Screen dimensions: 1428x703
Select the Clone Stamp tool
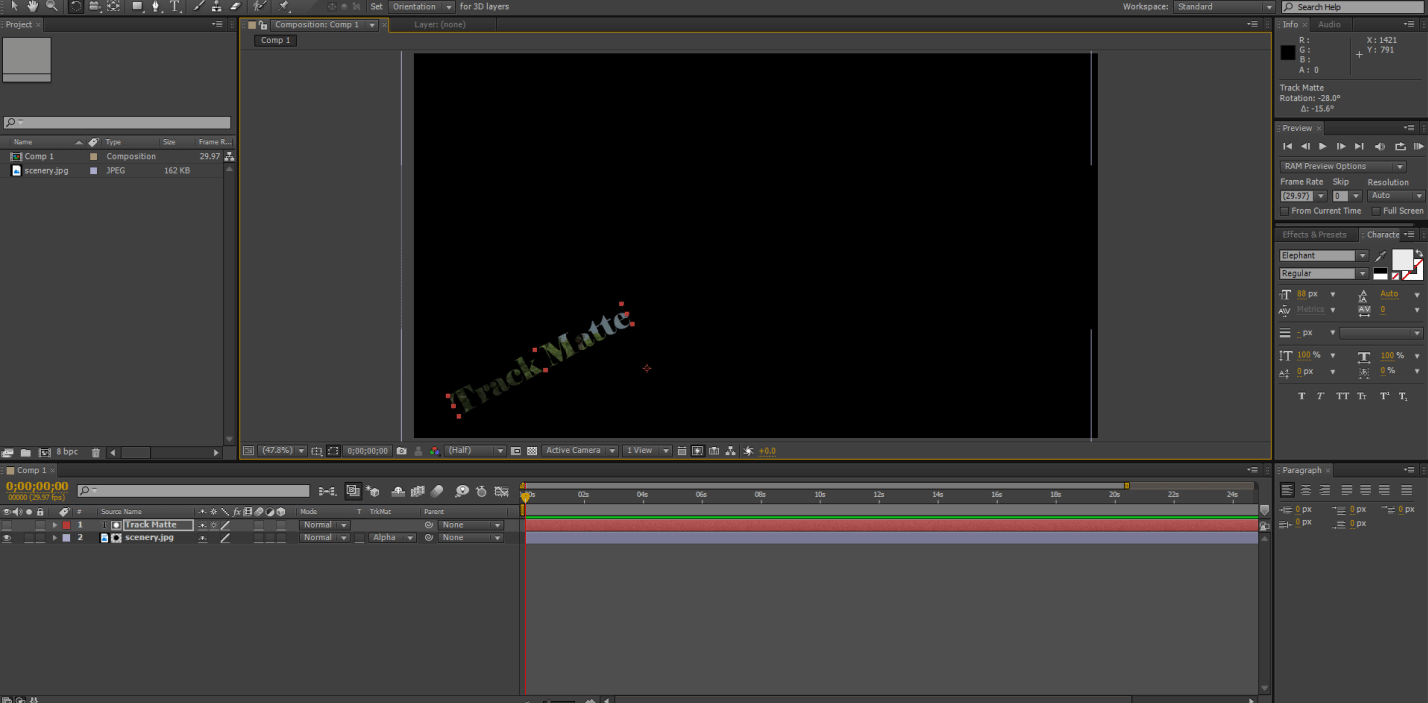click(x=215, y=6)
